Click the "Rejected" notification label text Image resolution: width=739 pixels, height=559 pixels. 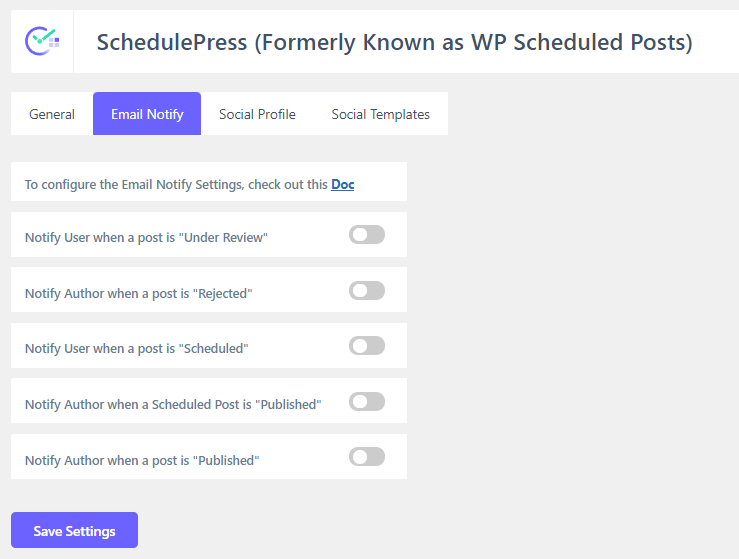138,294
